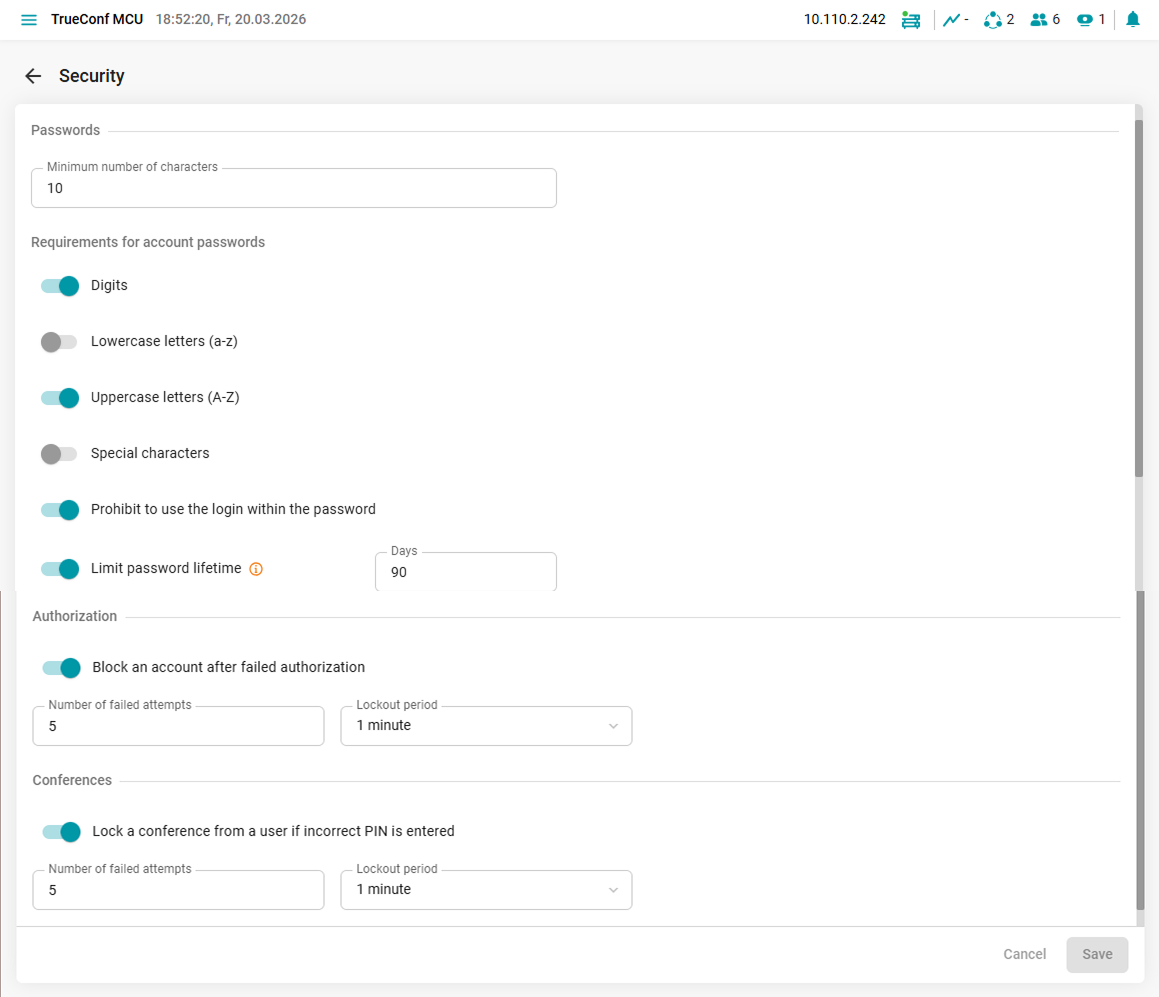Open the active conferences count icon

pos(992,20)
